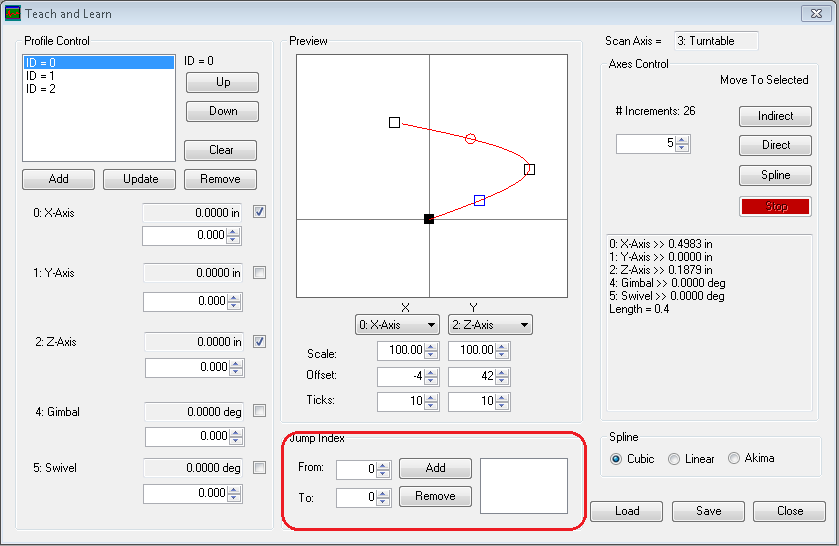Click the Jump Index Add button
The image size is (839, 546).
coord(435,468)
